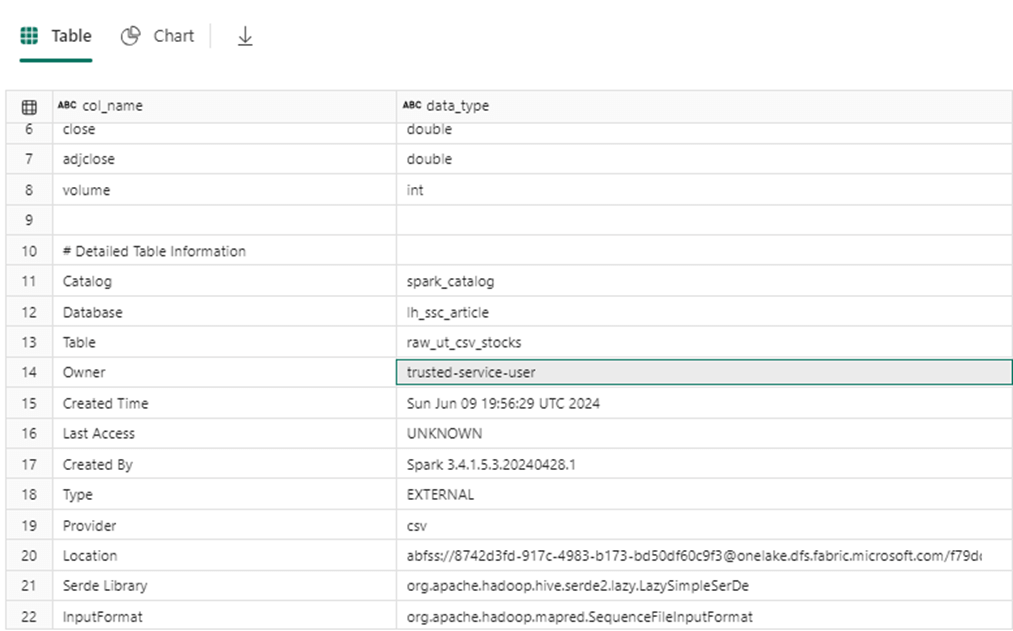
Task: Select the EXTERNAL type value cell
Action: click(x=441, y=495)
